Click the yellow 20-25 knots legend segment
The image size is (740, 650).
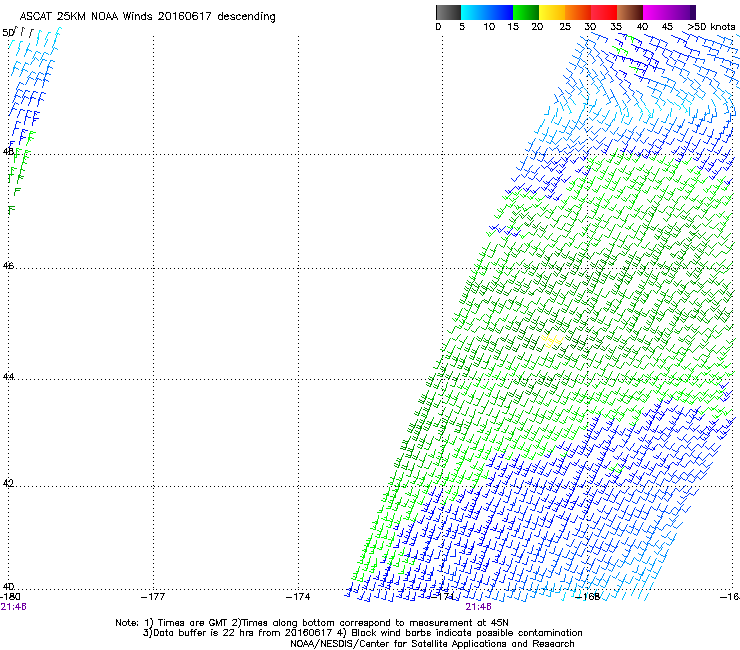point(552,12)
